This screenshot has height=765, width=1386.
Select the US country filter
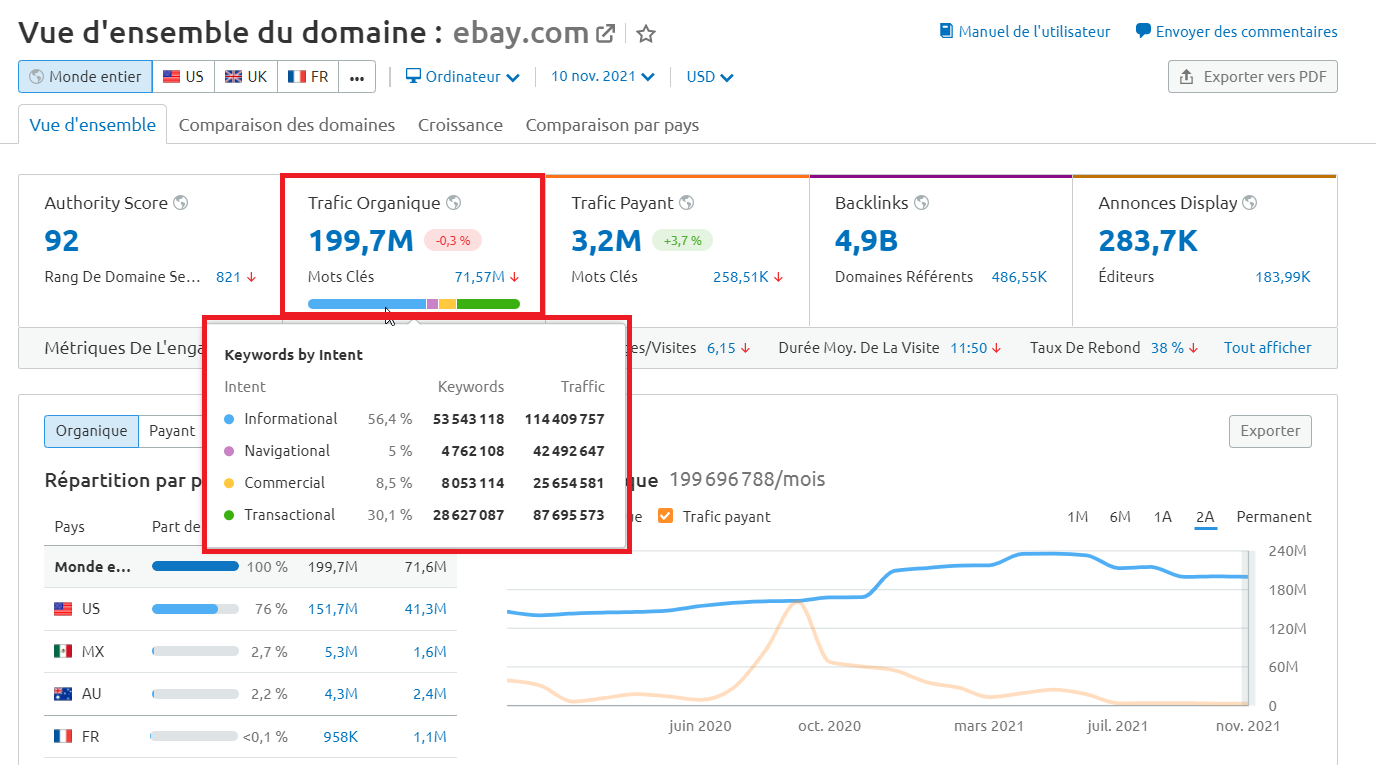(183, 76)
